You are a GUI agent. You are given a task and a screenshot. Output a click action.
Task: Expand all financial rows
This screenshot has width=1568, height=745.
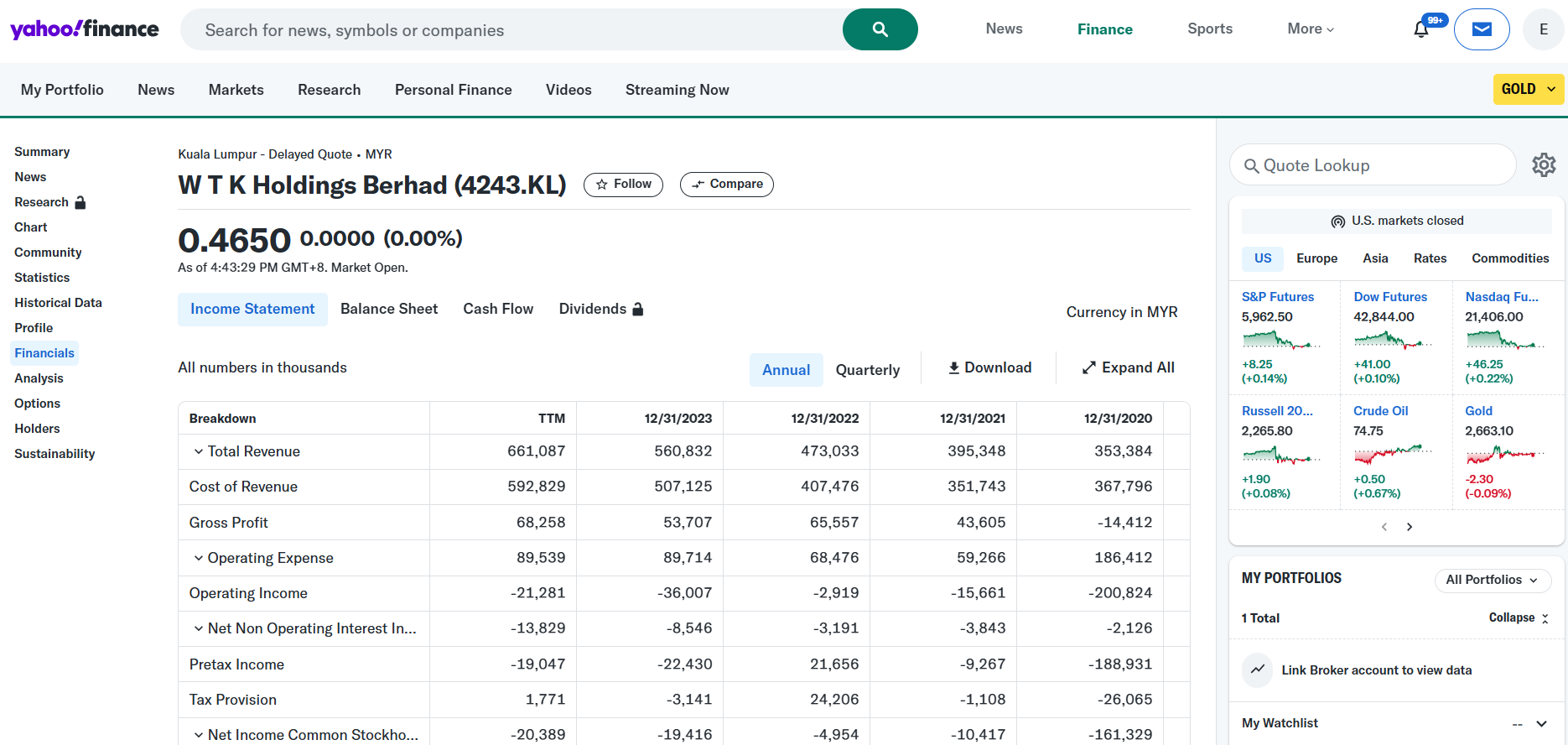point(1128,367)
